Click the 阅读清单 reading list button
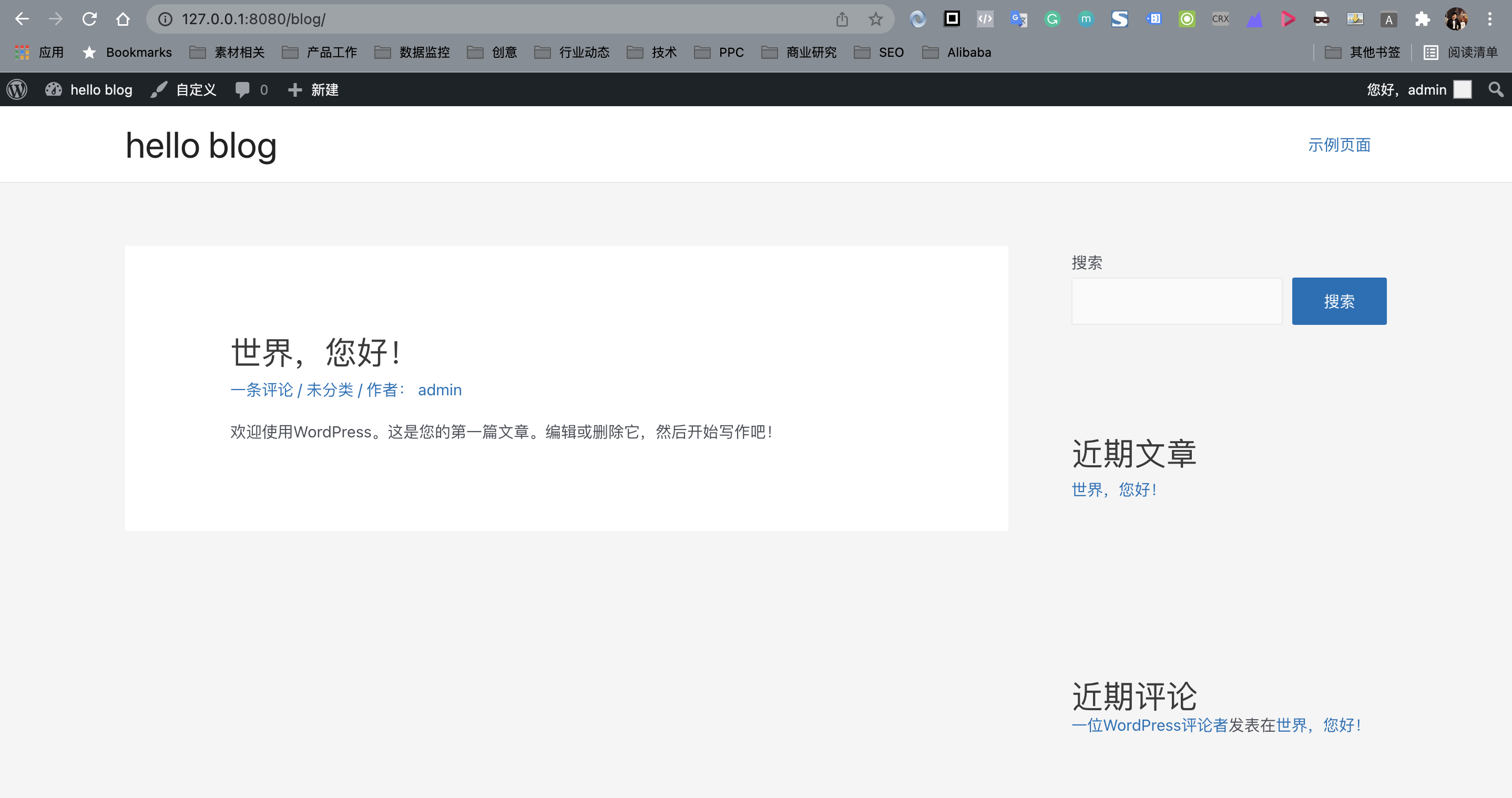1512x798 pixels. (x=1455, y=52)
